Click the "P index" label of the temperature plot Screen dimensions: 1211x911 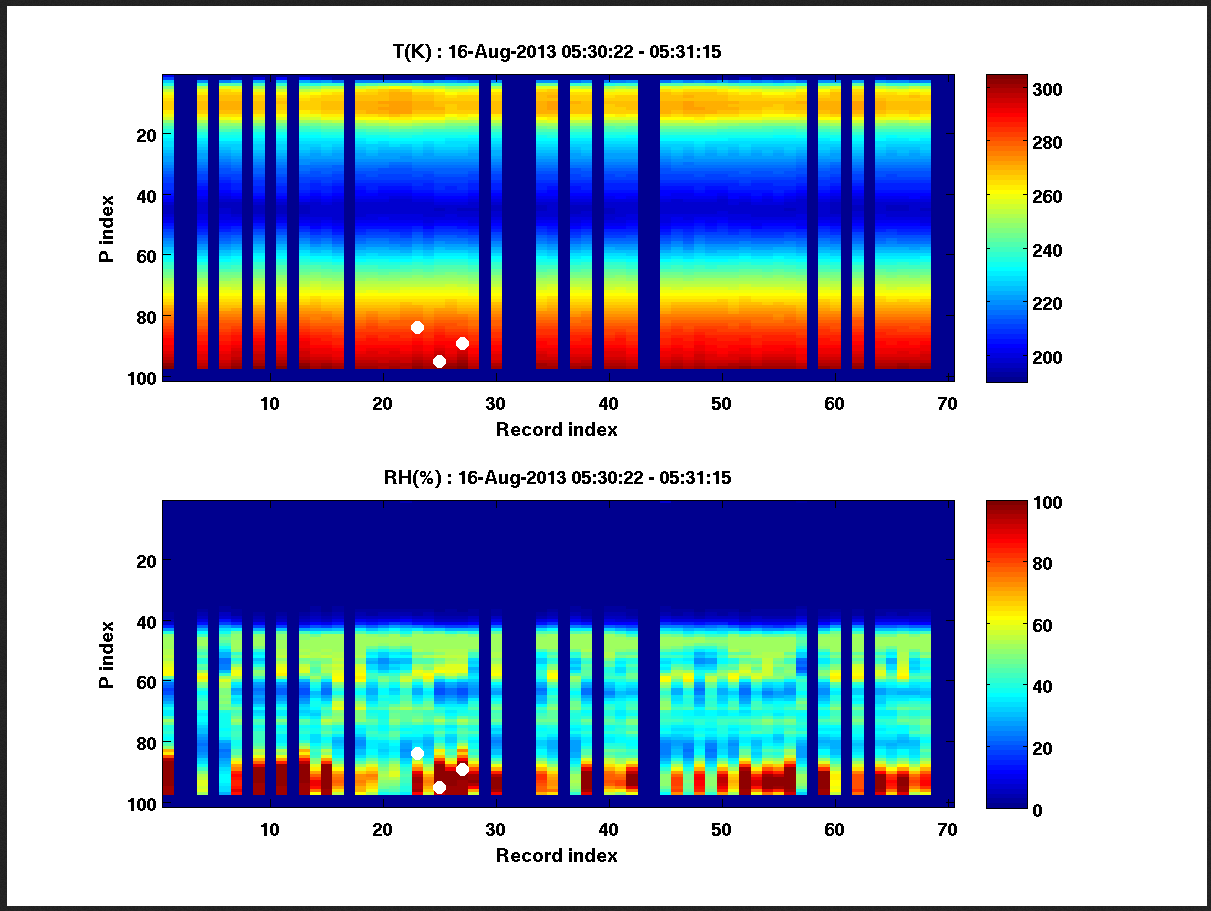(x=105, y=228)
